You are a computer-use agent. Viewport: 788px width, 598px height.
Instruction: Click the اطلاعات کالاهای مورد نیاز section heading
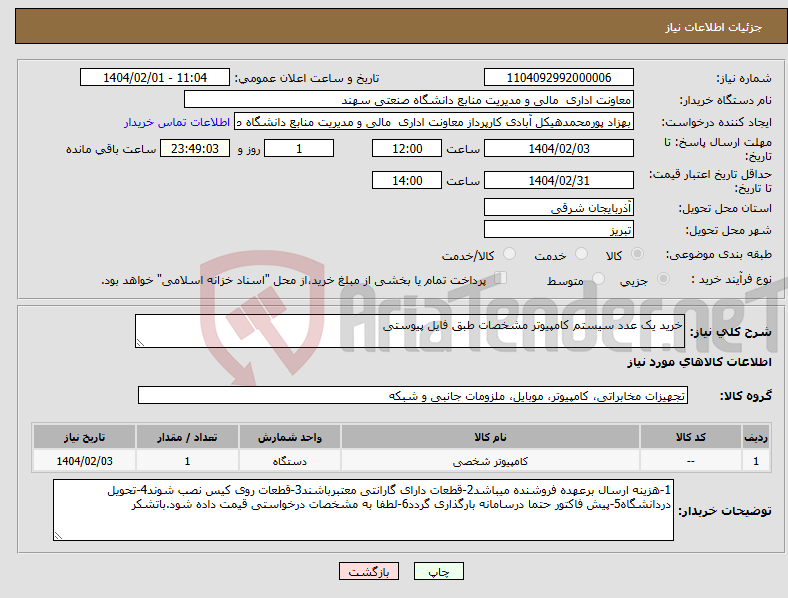[x=699, y=362]
